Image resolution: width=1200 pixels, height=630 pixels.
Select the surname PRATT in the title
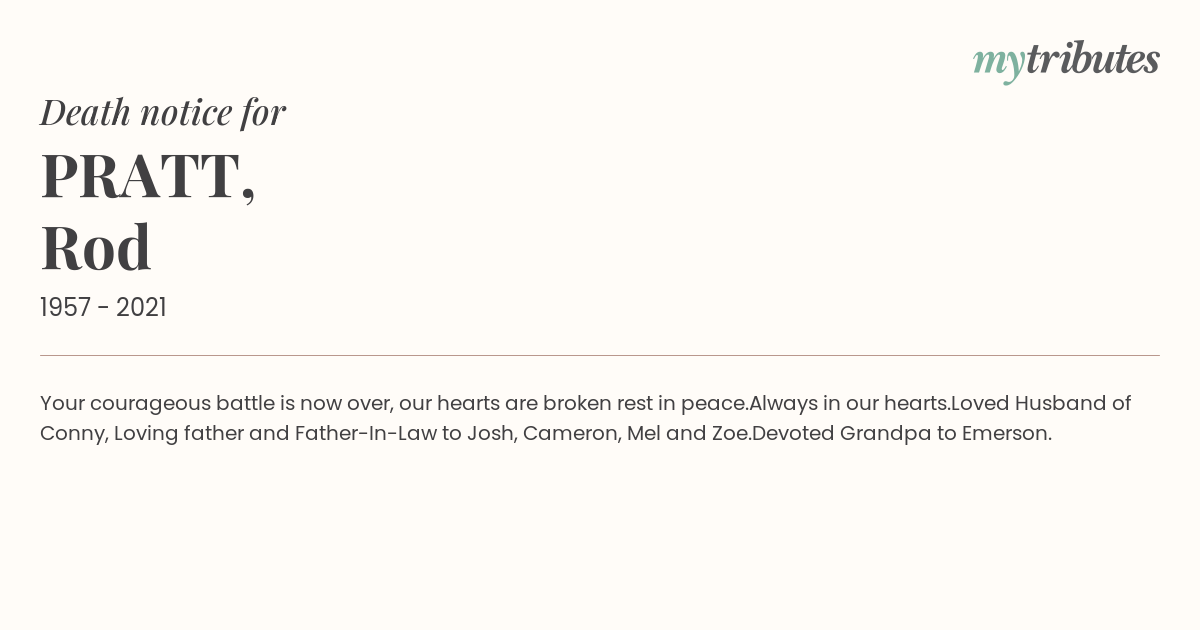point(140,177)
